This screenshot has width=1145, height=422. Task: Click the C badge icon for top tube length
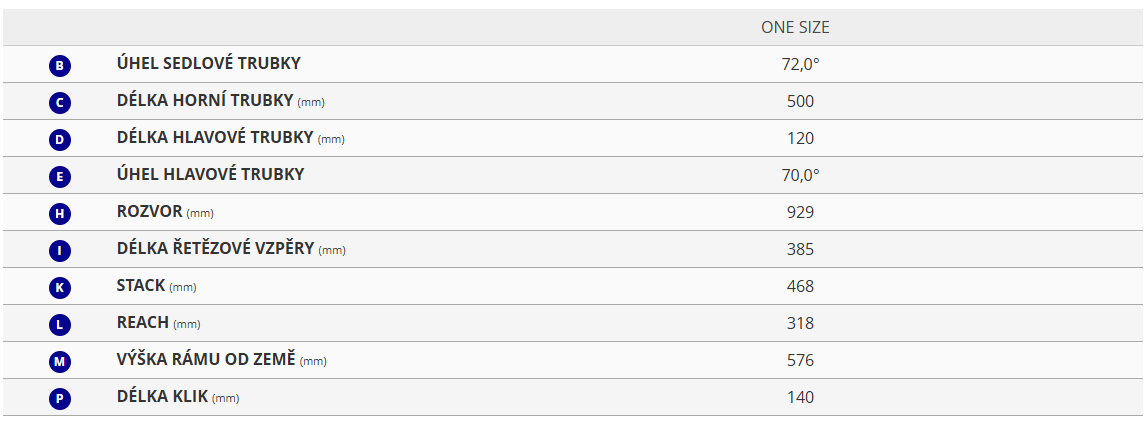click(x=60, y=103)
